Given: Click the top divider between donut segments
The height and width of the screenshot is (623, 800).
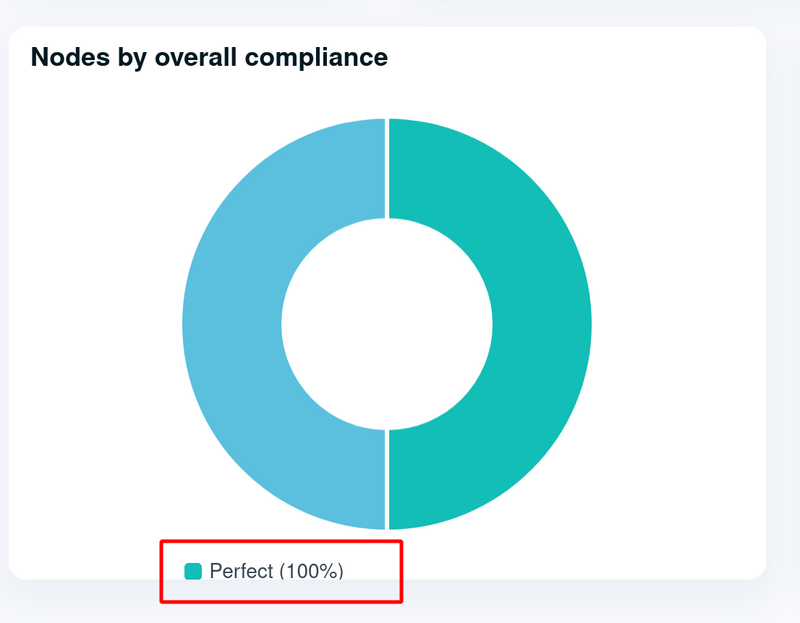Looking at the screenshot, I should pyautogui.click(x=387, y=168).
